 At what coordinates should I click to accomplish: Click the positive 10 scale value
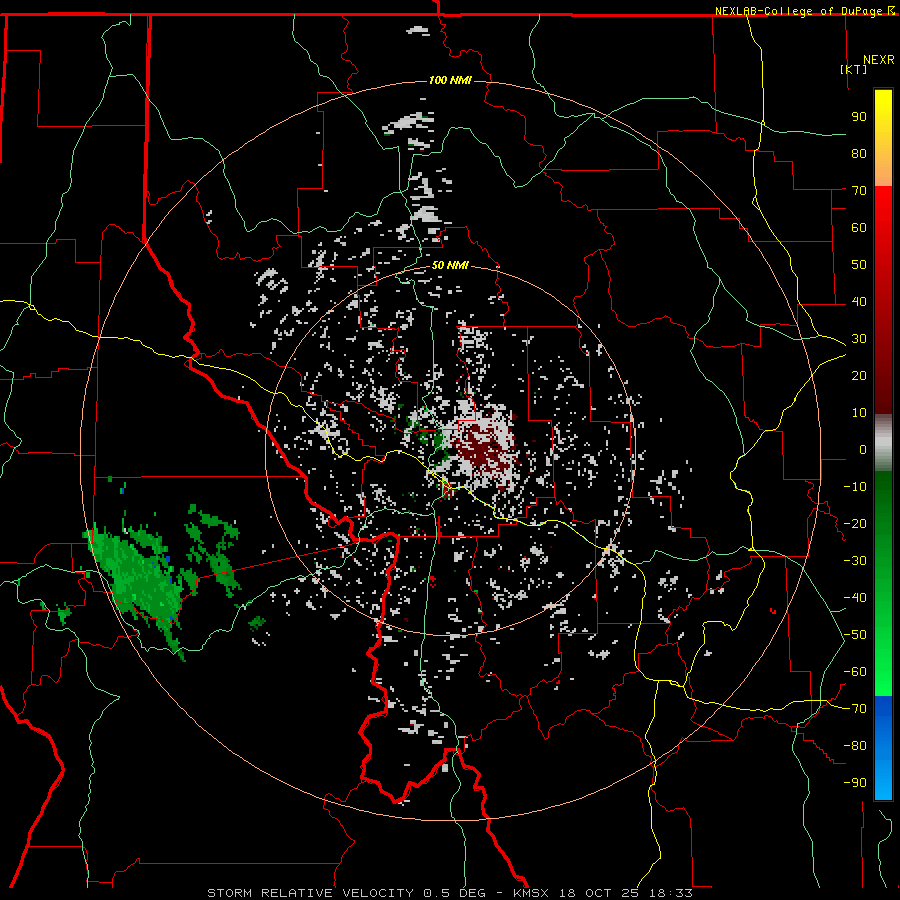click(x=859, y=413)
